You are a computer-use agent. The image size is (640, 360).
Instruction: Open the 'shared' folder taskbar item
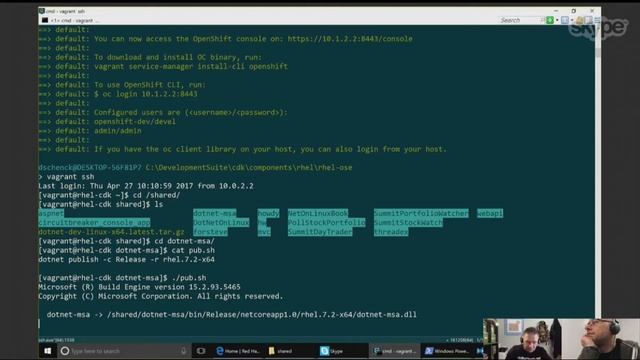289,351
